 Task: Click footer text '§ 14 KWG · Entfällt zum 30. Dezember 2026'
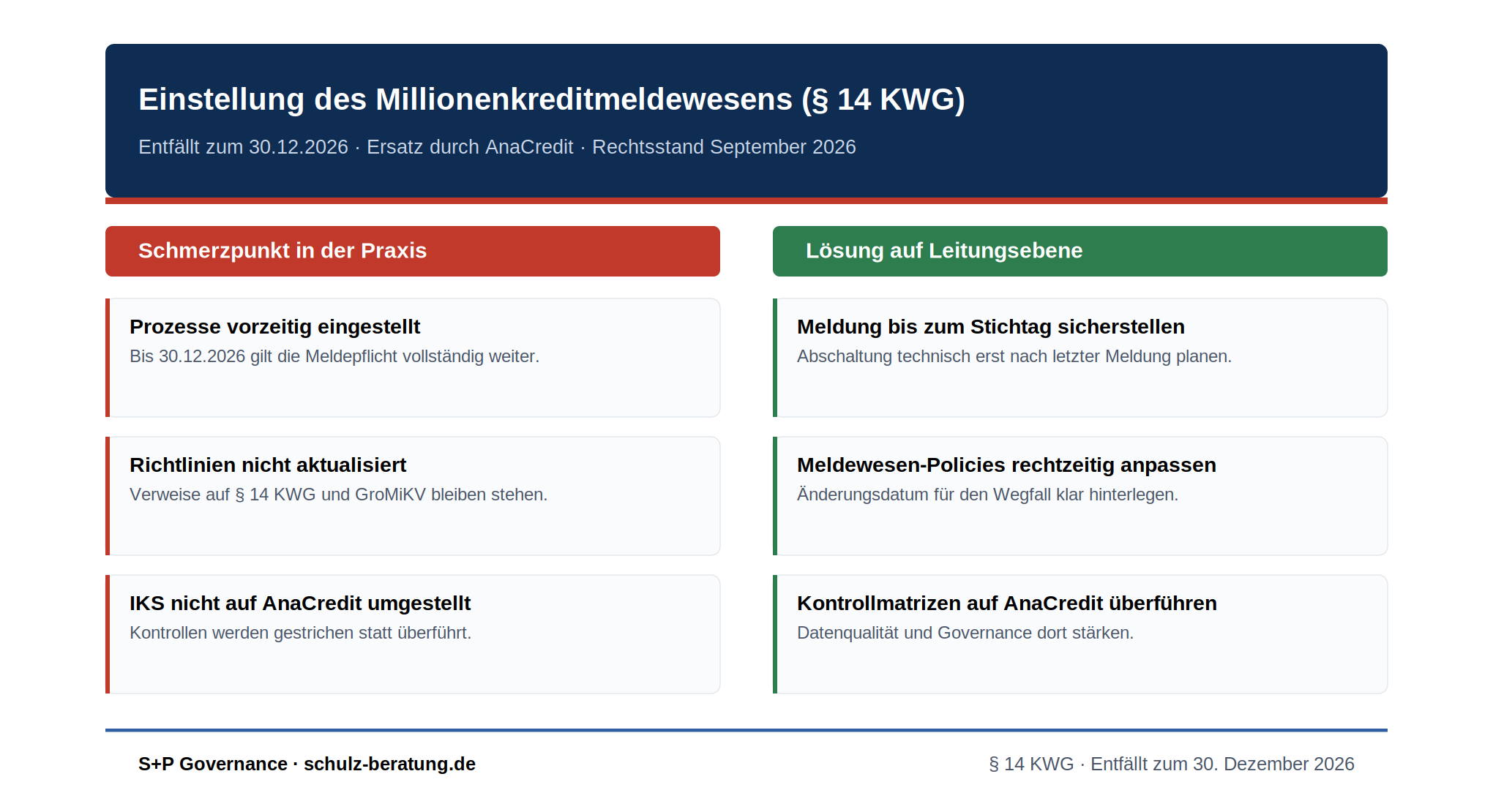click(x=1172, y=764)
